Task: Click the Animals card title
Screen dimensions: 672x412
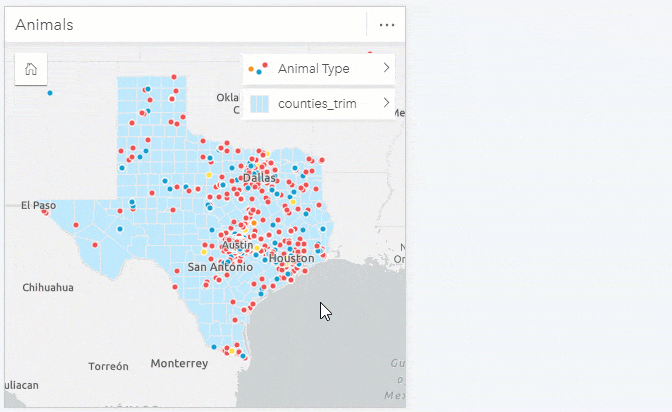Action: pyautogui.click(x=44, y=24)
